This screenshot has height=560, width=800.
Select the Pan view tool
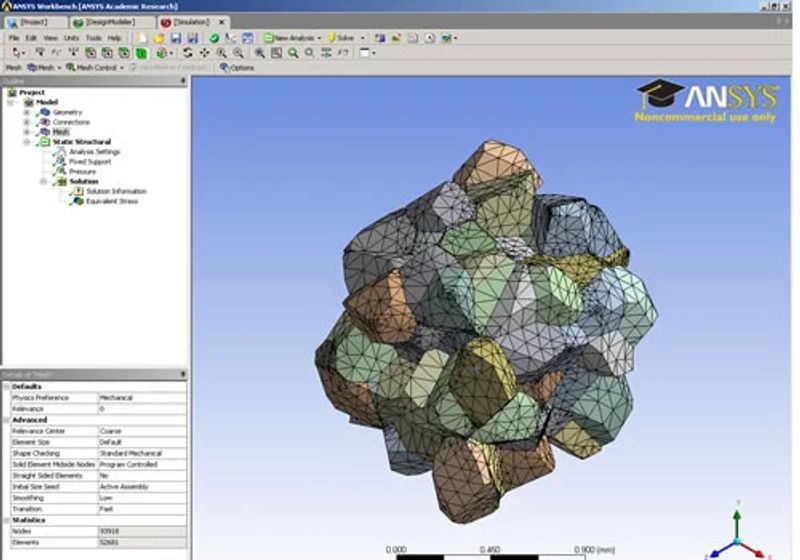(x=205, y=53)
